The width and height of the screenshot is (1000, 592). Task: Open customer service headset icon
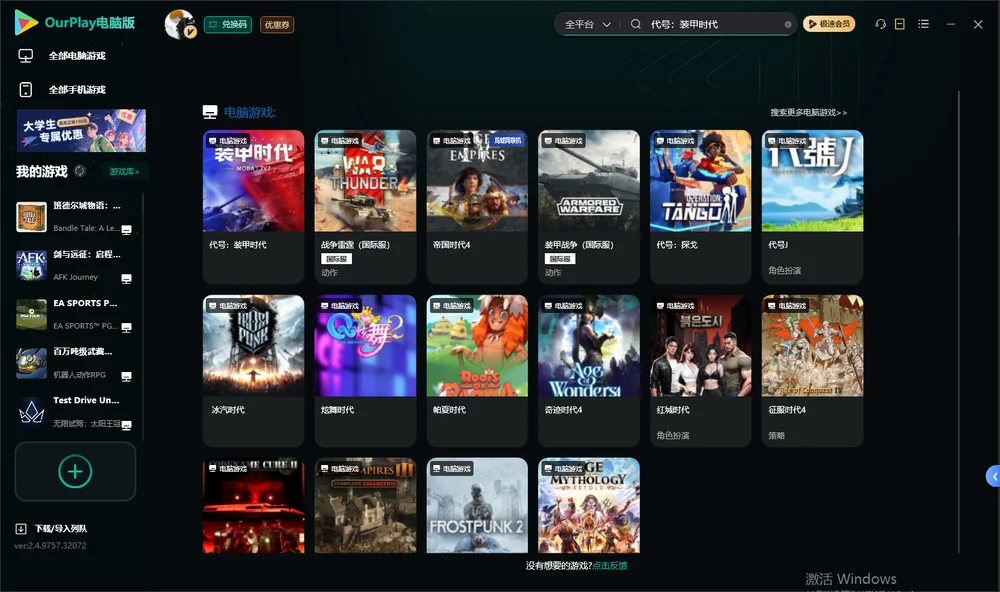coord(880,24)
